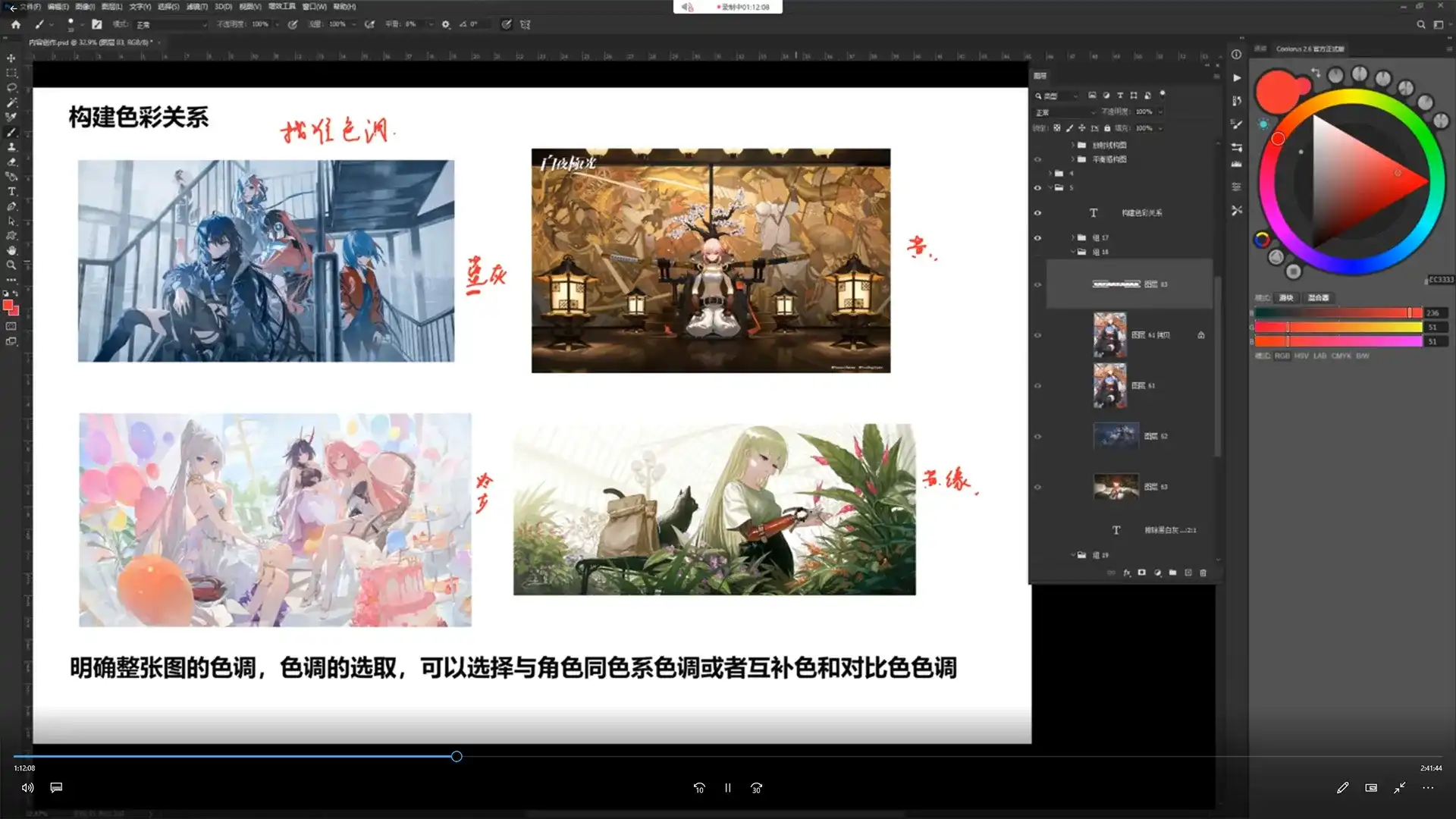The image size is (1456, 819).
Task: Select the Brush tool in the toolbar
Action: pyautogui.click(x=12, y=132)
